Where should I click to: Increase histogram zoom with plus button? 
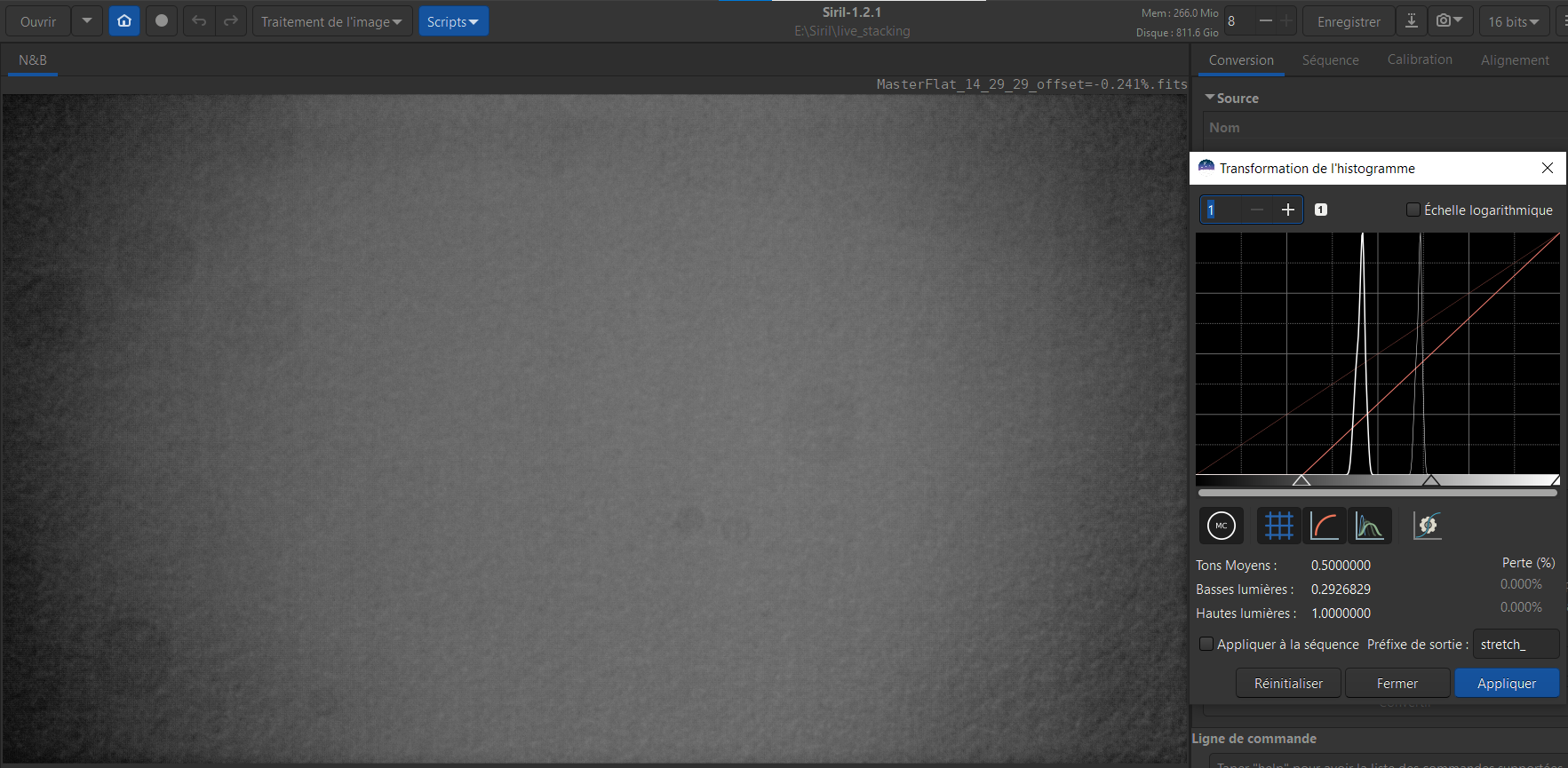coord(1287,210)
